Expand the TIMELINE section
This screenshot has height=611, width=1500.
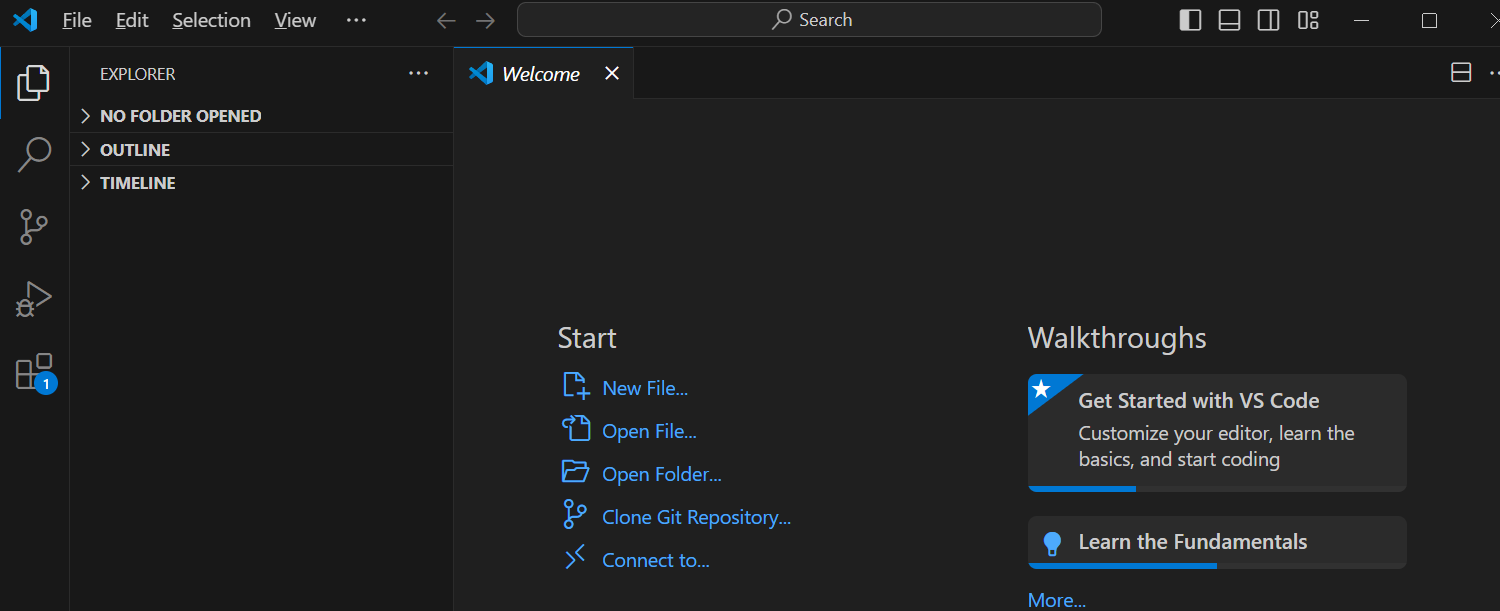tap(262, 183)
